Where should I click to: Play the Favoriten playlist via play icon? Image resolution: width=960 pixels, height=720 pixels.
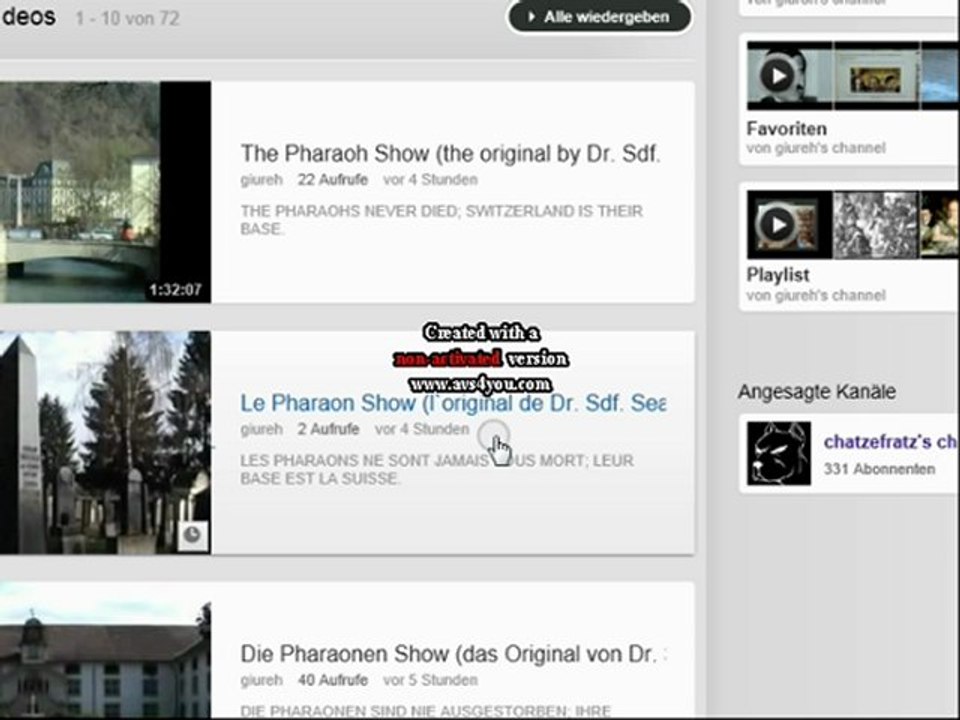(778, 76)
